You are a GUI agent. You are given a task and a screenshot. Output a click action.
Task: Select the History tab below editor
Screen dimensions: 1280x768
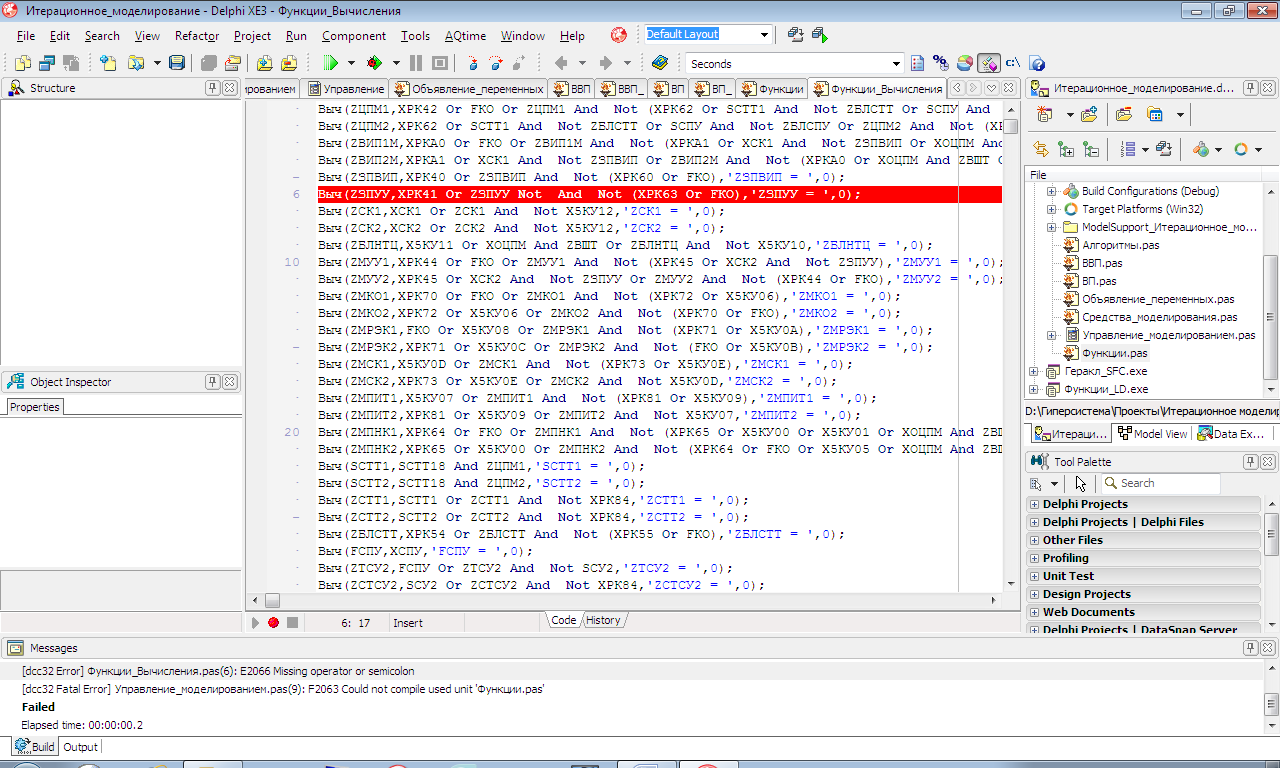click(x=603, y=620)
